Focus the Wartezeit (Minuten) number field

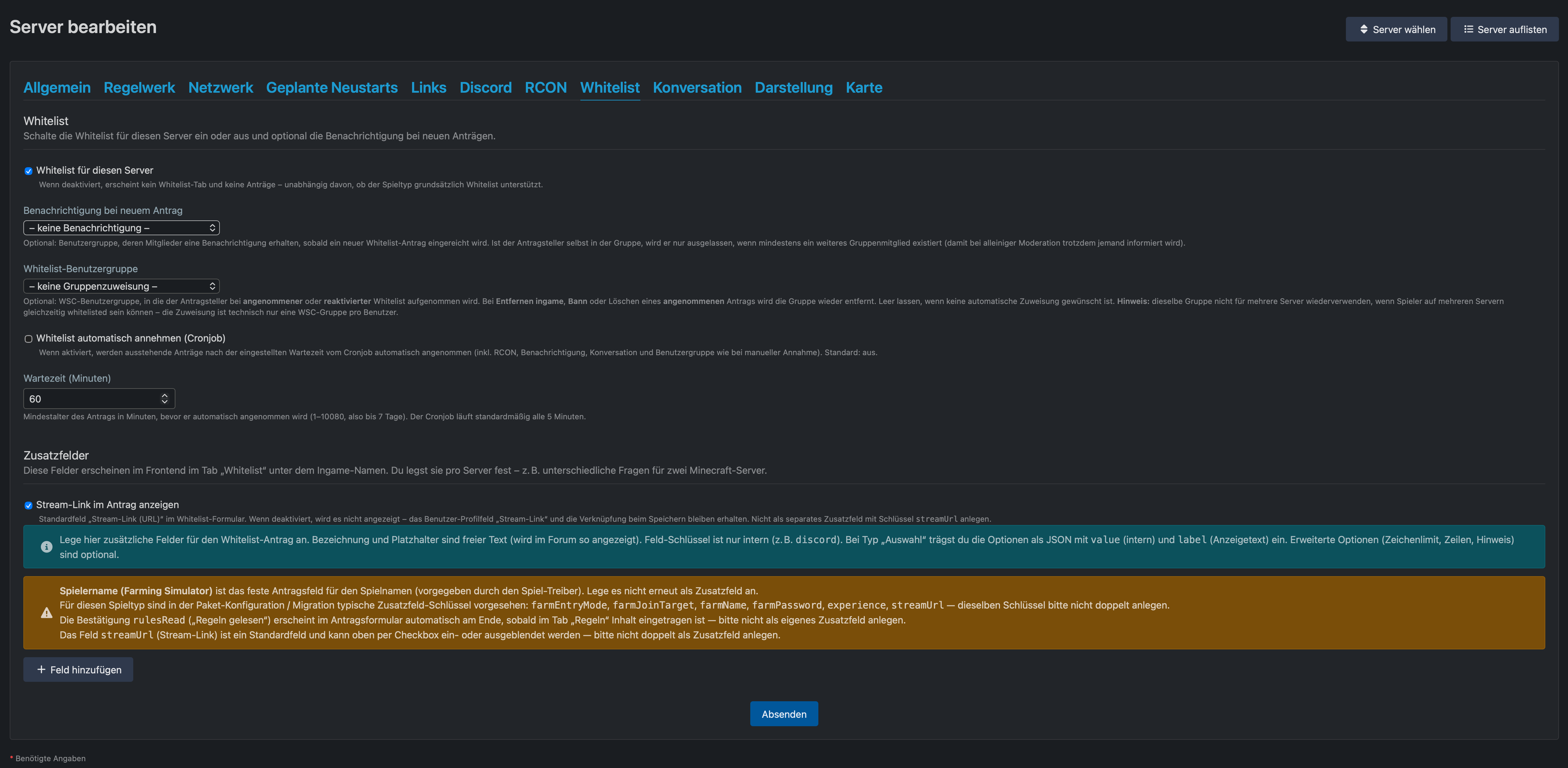point(99,399)
